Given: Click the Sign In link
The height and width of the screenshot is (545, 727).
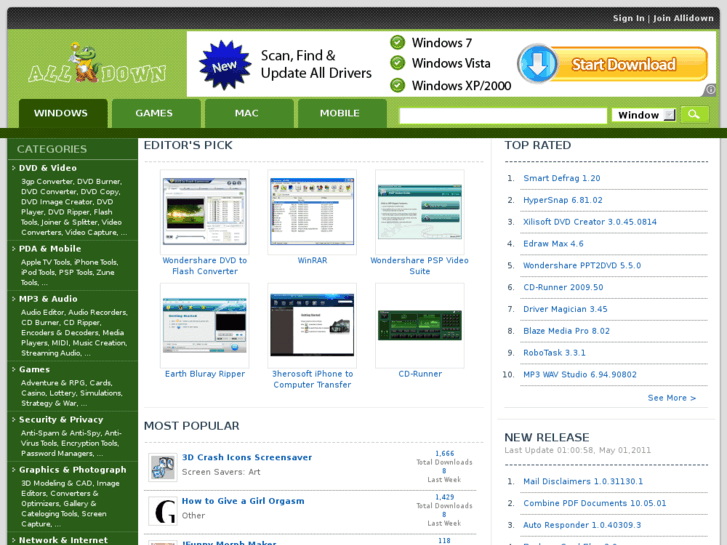Looking at the screenshot, I should 629,18.
